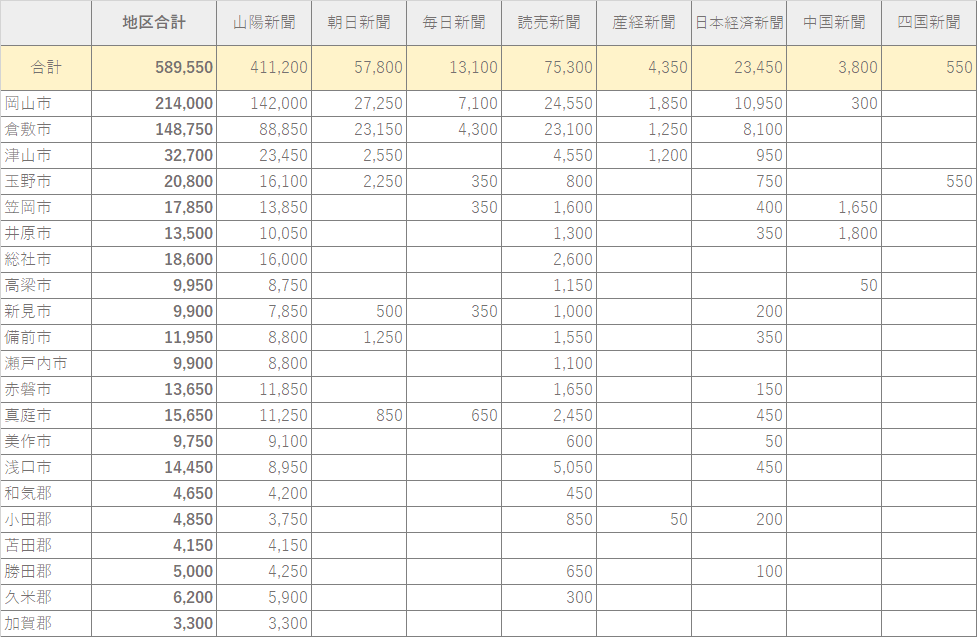Click the 中国新聞 column header
The image size is (977, 637).
(834, 22)
